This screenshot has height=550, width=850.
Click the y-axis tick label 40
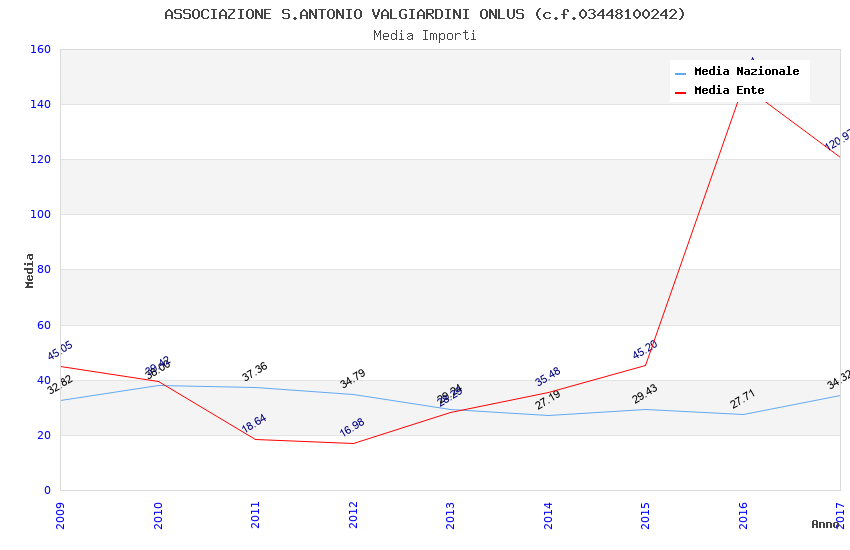[x=44, y=380]
